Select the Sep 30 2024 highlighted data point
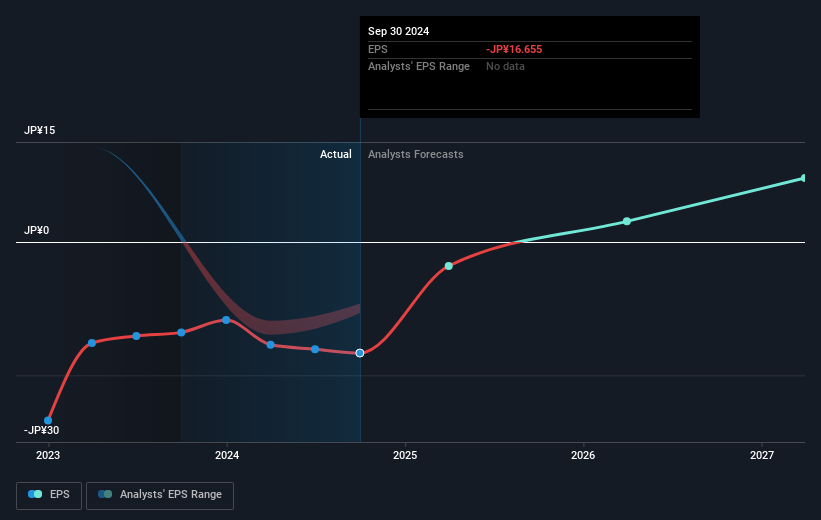The width and height of the screenshot is (821, 520). pos(360,353)
